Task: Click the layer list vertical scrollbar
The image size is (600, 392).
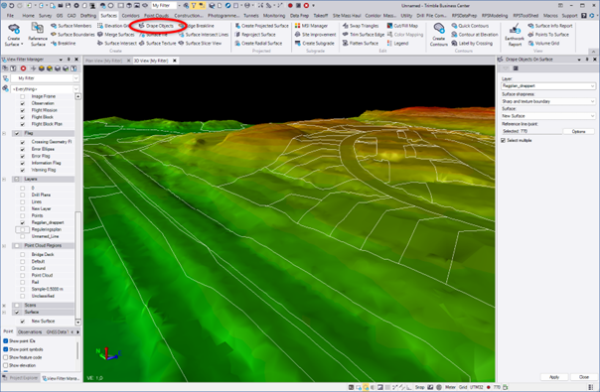Action: pos(78,209)
